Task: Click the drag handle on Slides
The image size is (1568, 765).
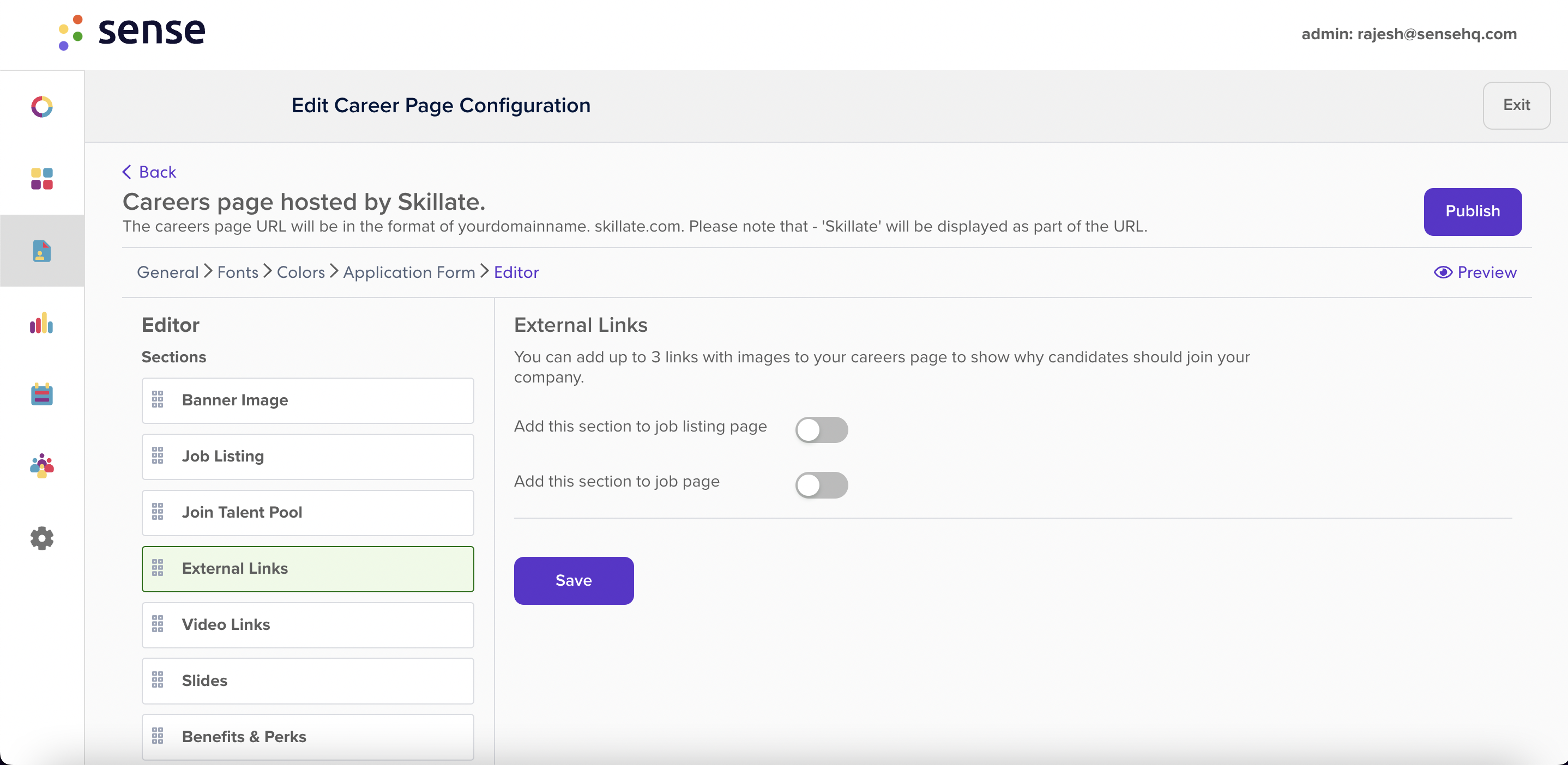Action: [x=158, y=680]
